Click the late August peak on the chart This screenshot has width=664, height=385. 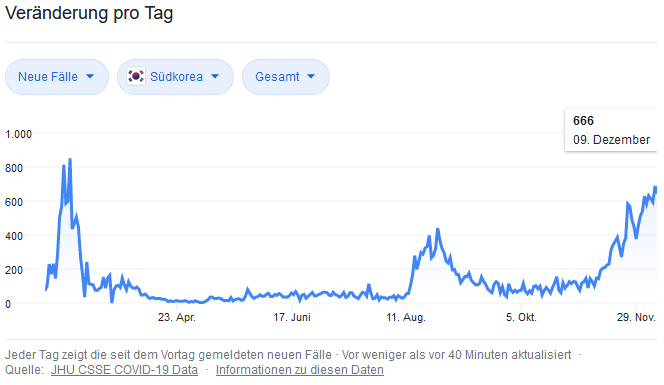(438, 230)
